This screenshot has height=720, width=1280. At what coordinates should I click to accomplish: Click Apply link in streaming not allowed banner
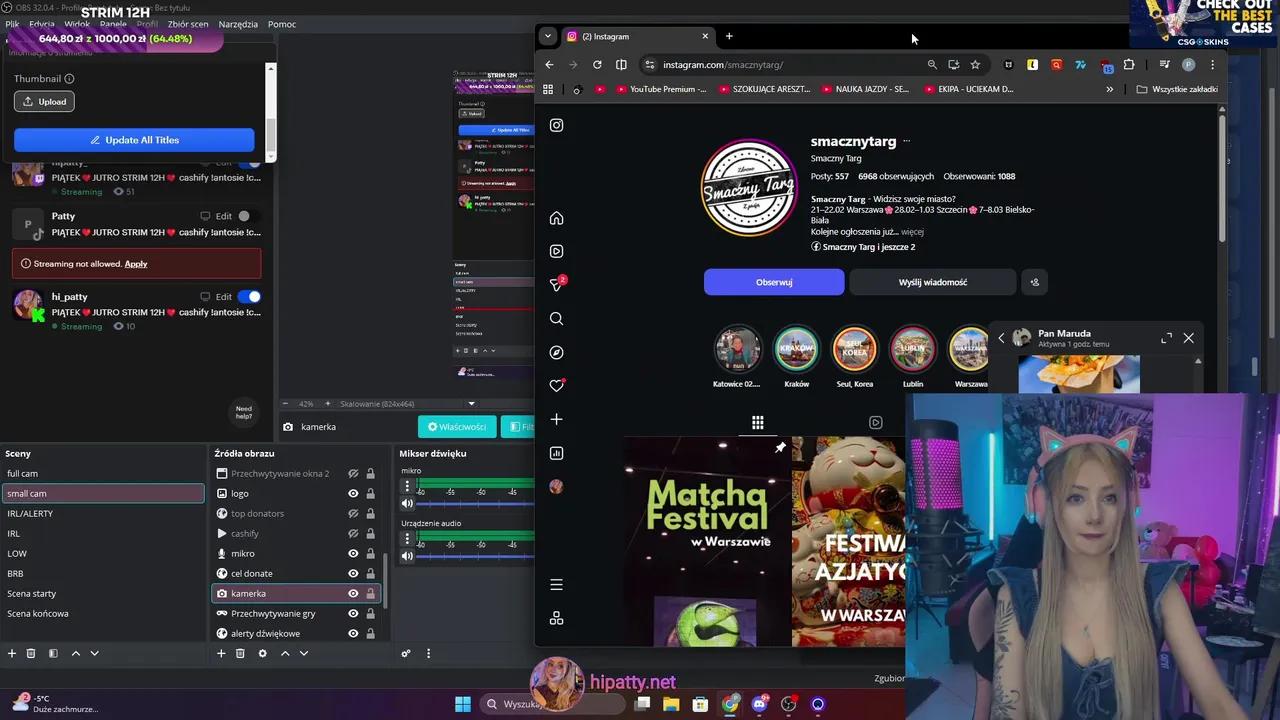click(136, 264)
